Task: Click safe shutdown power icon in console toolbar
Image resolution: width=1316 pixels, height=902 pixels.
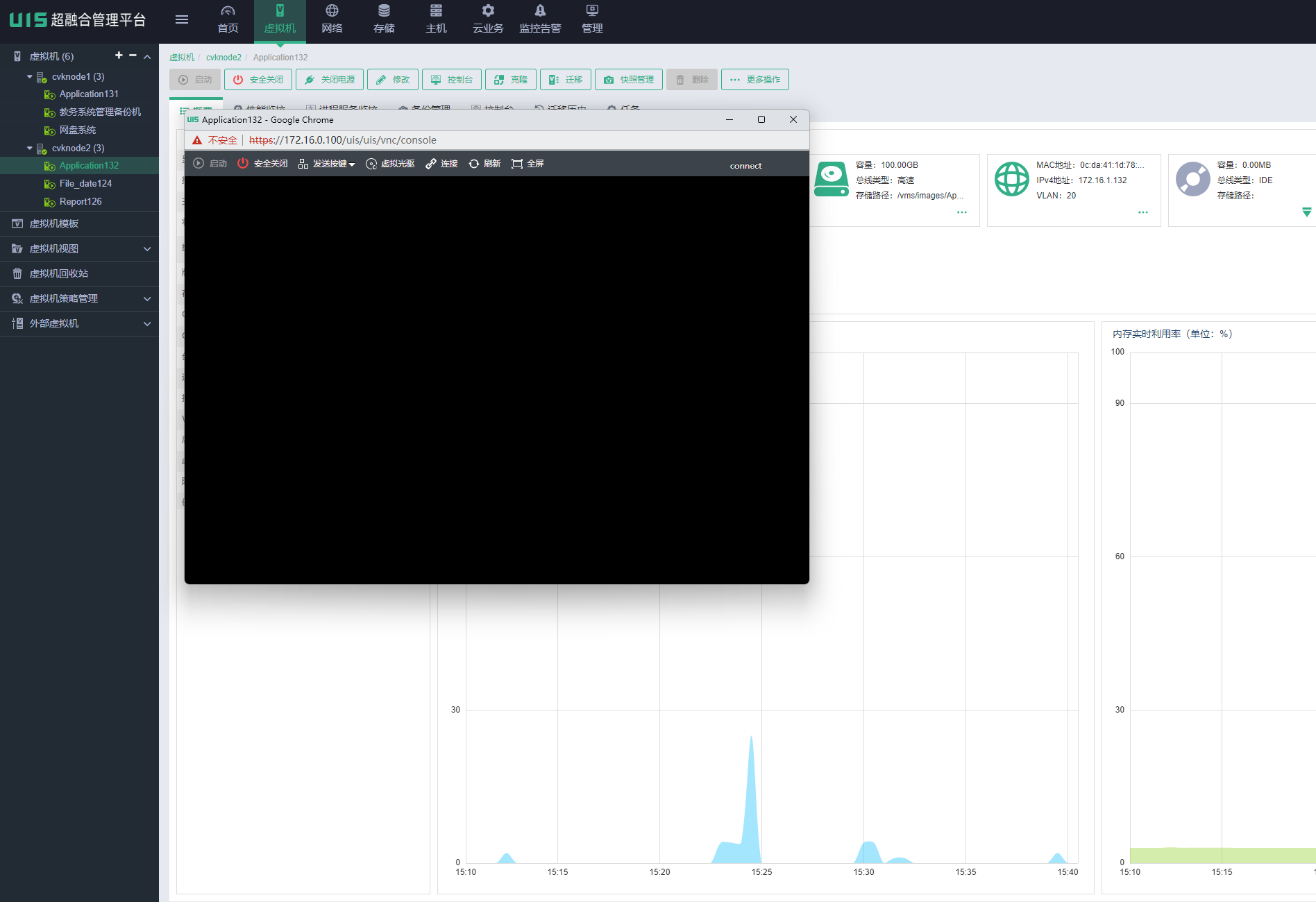Action: 243,164
